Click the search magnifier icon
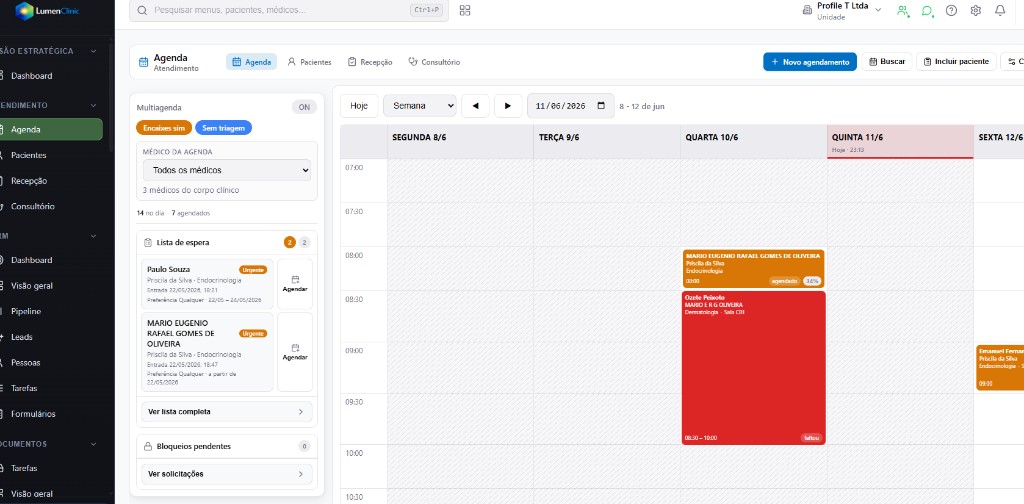The height and width of the screenshot is (504, 1024). click(x=142, y=10)
